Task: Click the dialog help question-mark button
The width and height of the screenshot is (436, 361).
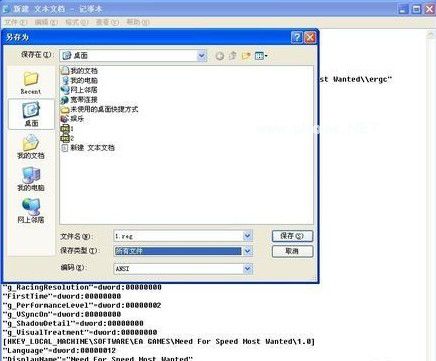Action: [x=296, y=37]
